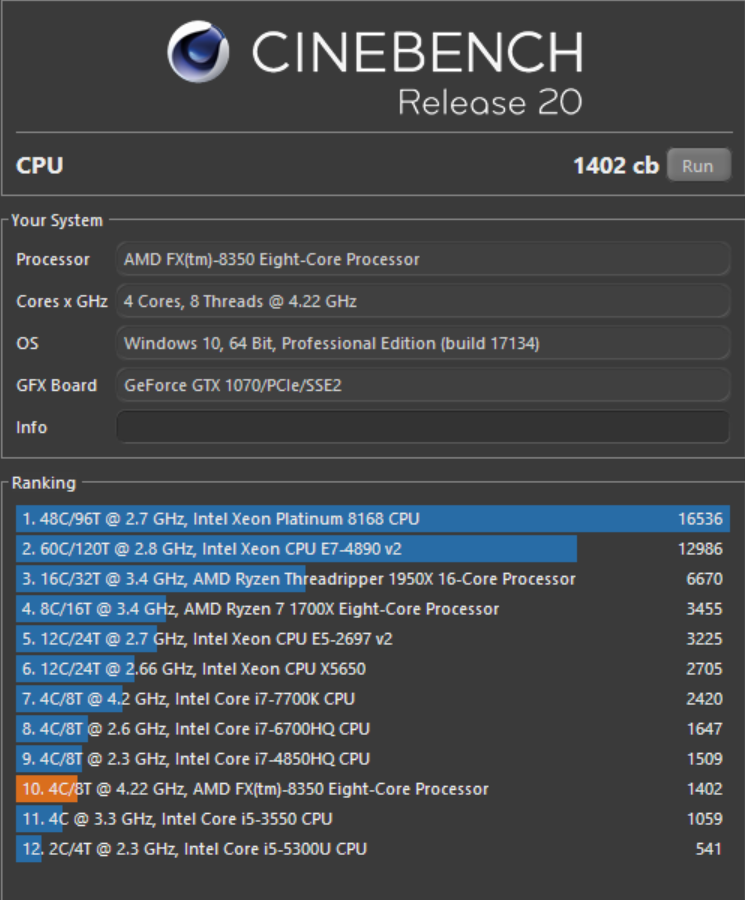Select the GFX Board GeForce field

[423, 385]
